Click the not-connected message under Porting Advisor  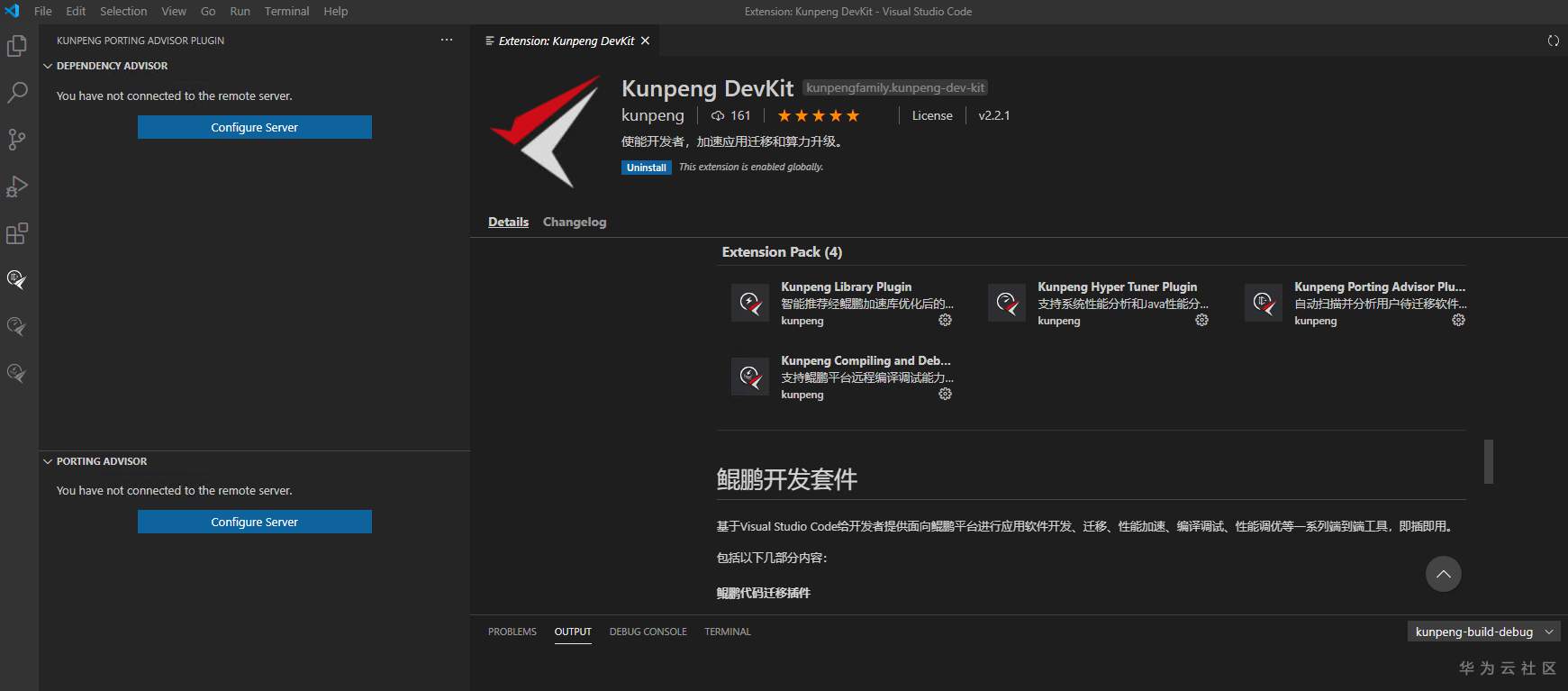(x=175, y=490)
